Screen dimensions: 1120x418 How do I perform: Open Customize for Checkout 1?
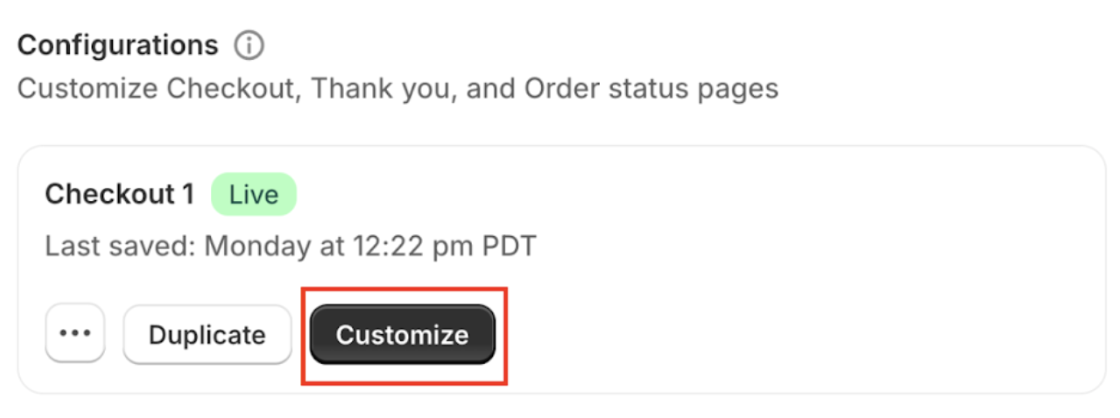(403, 334)
